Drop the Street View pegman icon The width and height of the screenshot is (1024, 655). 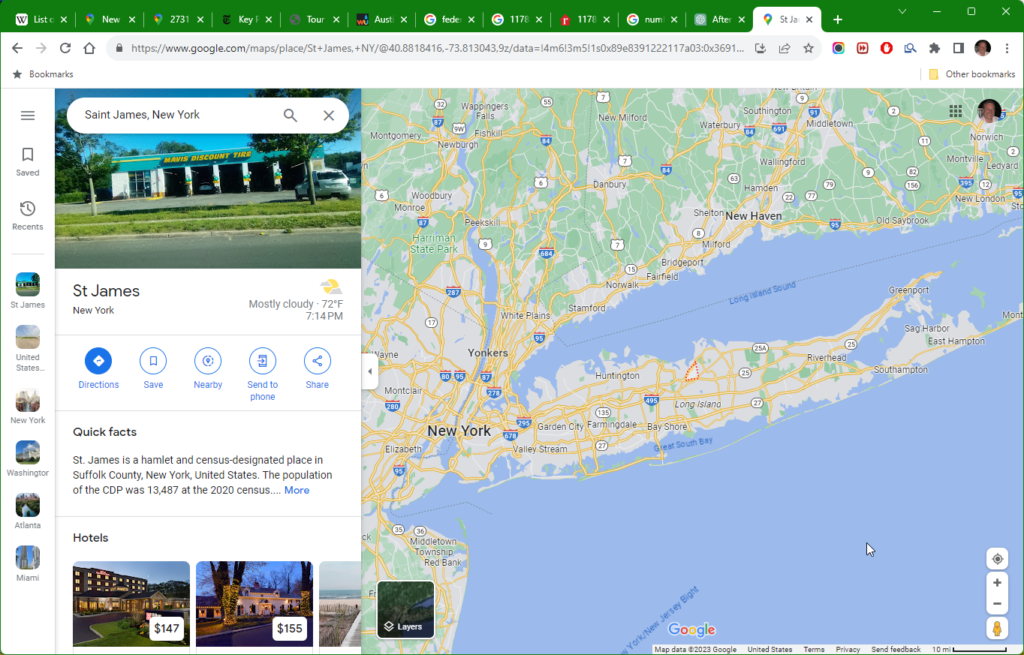(996, 628)
